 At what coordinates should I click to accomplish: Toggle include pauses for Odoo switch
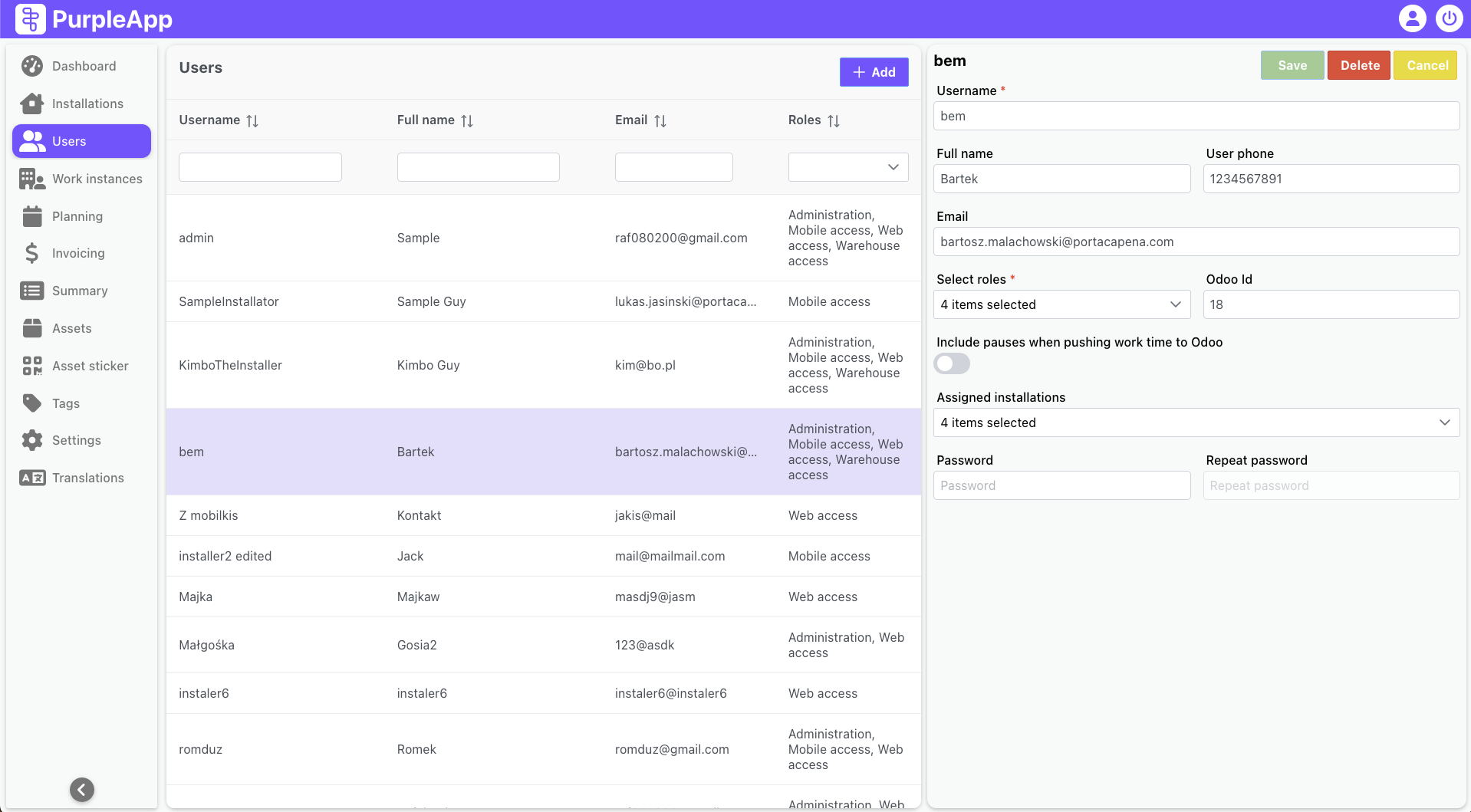tap(952, 363)
